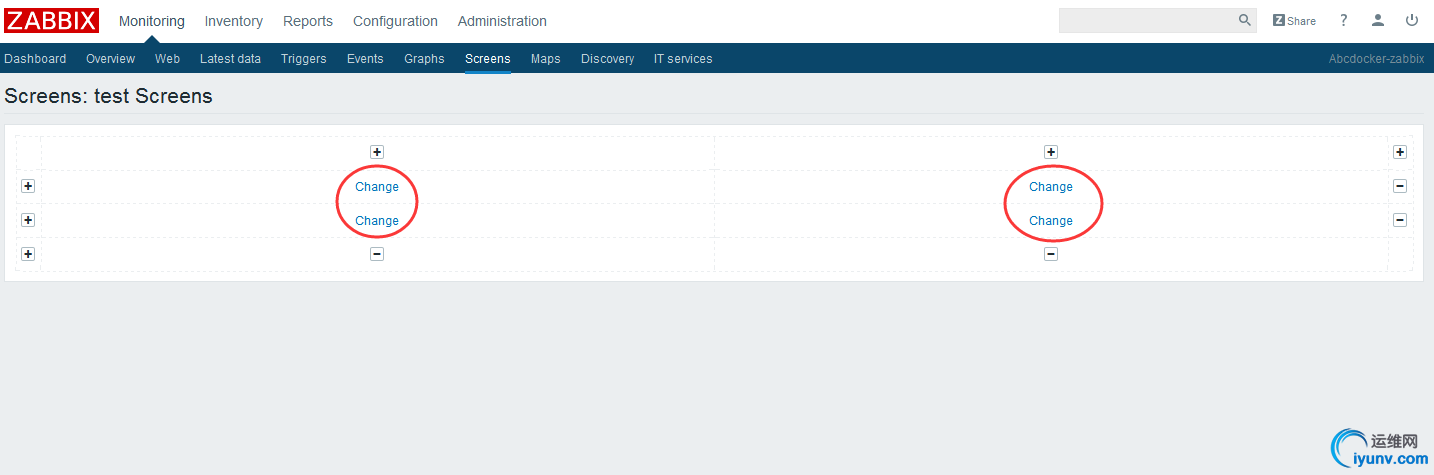This screenshot has height=475, width=1434.
Task: Open the Configuration menu
Action: pos(395,21)
